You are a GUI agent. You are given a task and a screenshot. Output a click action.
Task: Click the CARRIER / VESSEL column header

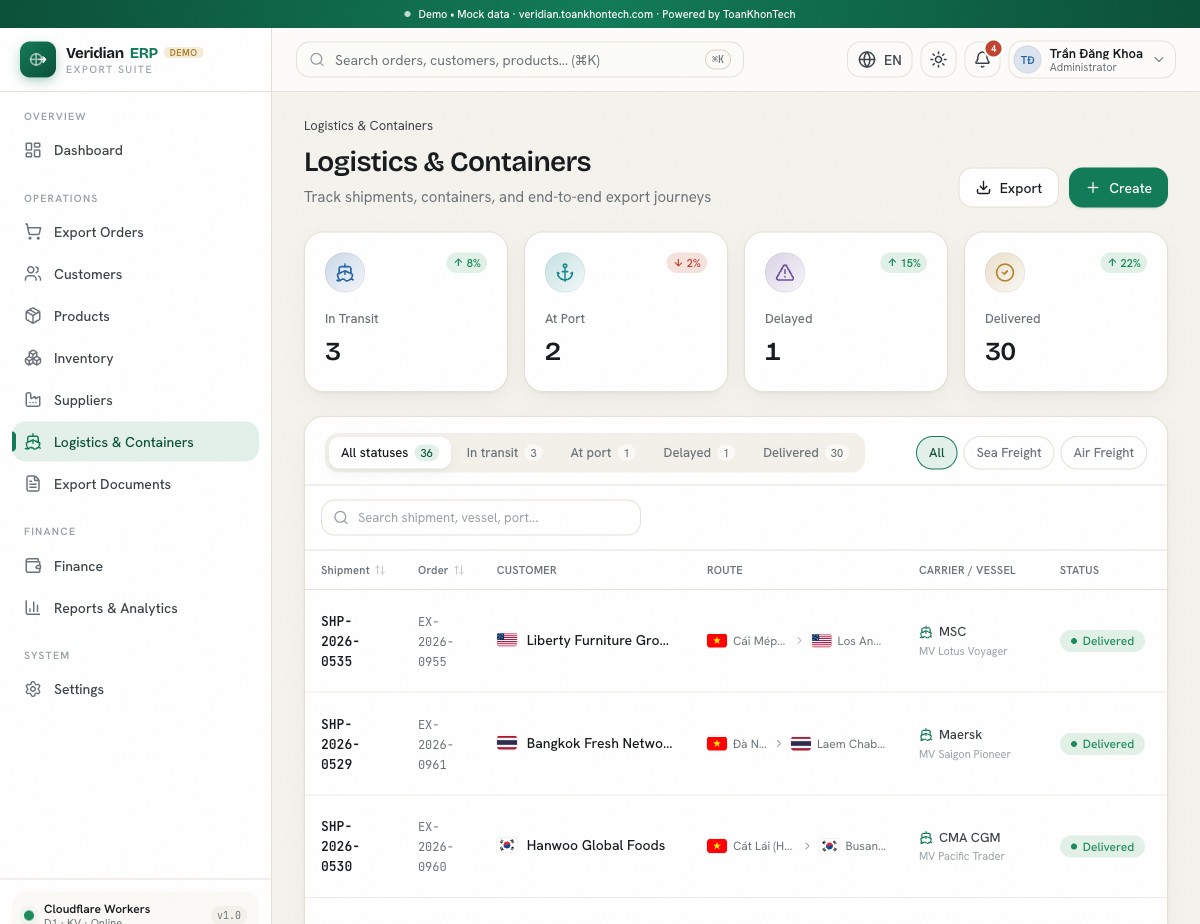click(967, 570)
